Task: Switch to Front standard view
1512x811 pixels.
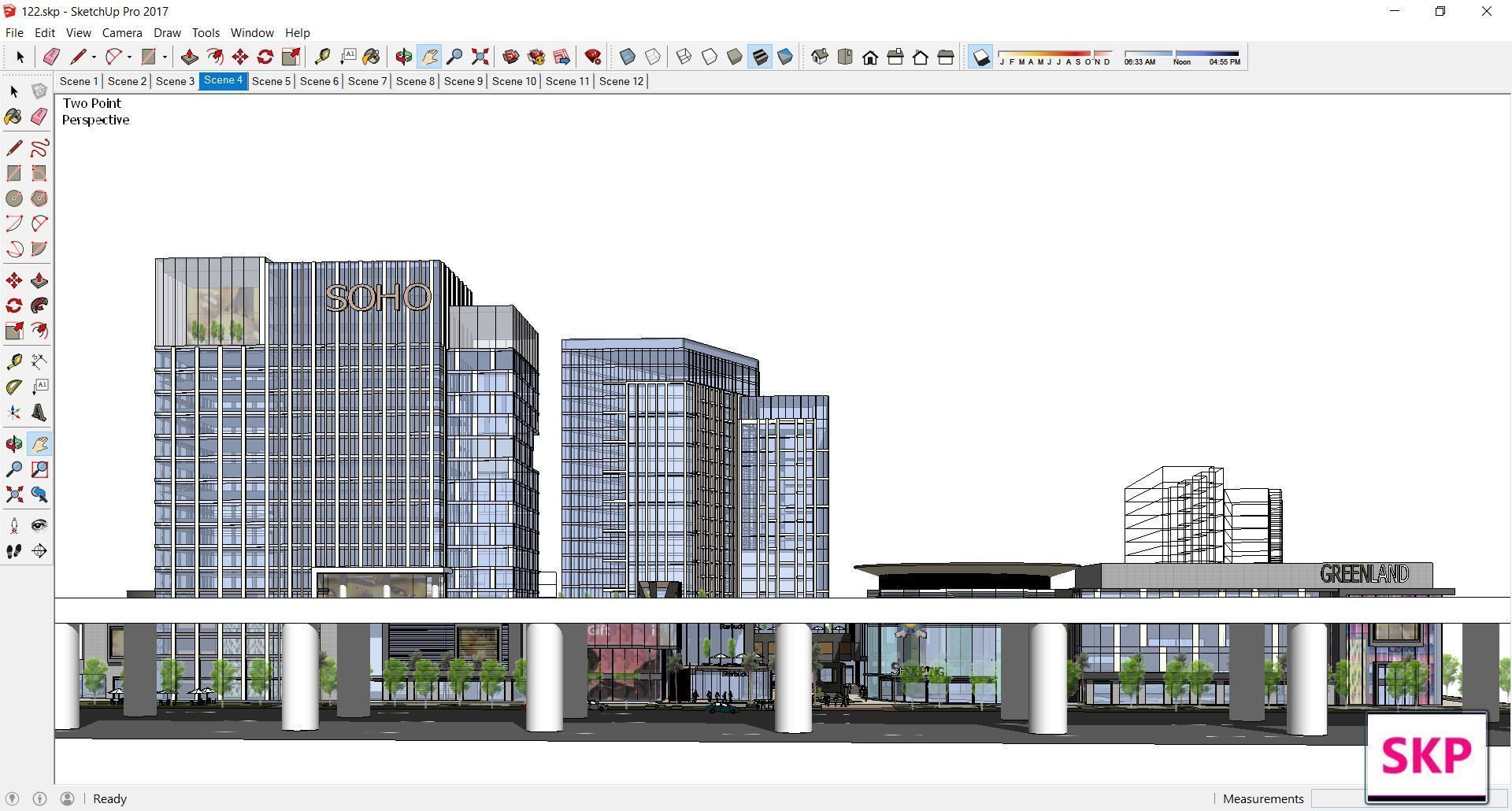Action: (x=870, y=57)
